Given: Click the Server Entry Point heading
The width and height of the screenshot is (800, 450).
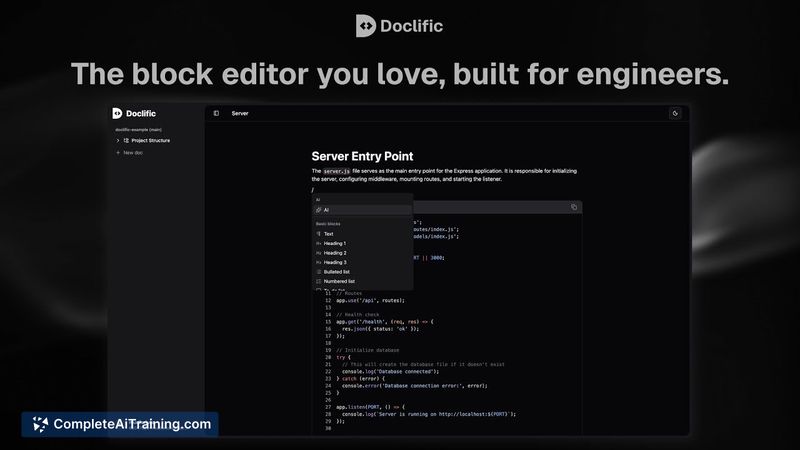Looking at the screenshot, I should click(x=362, y=156).
